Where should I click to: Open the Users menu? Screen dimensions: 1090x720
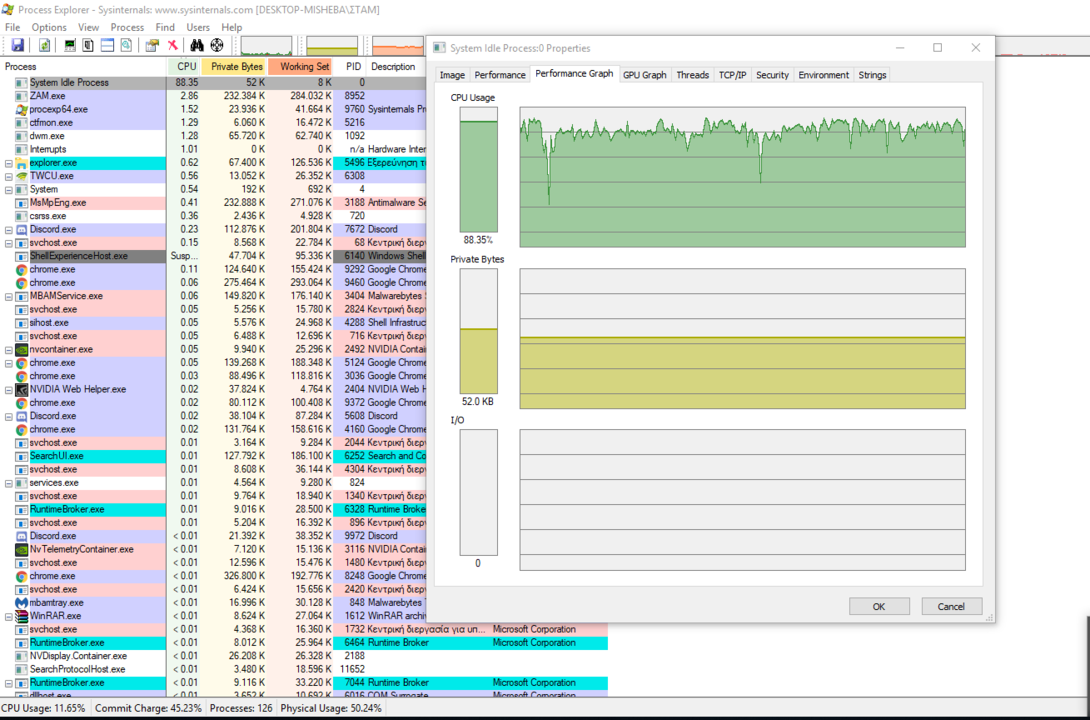pos(198,27)
